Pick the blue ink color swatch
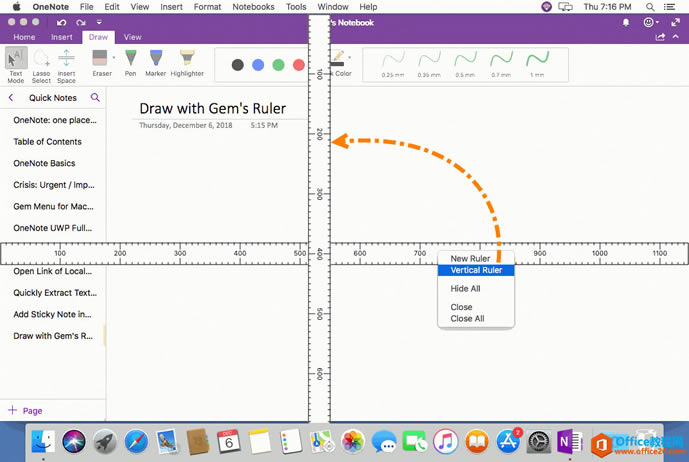 (x=259, y=65)
